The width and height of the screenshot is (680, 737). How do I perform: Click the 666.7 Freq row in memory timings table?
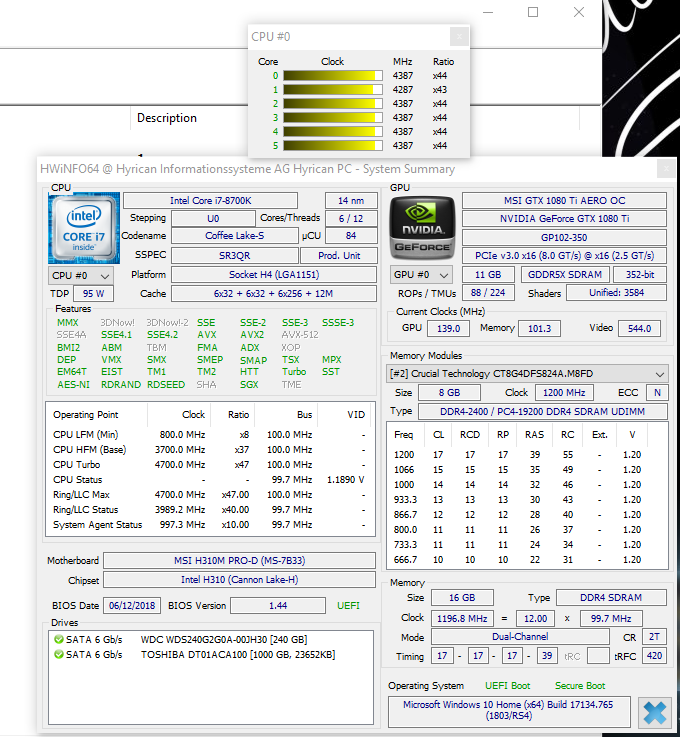tap(526, 560)
